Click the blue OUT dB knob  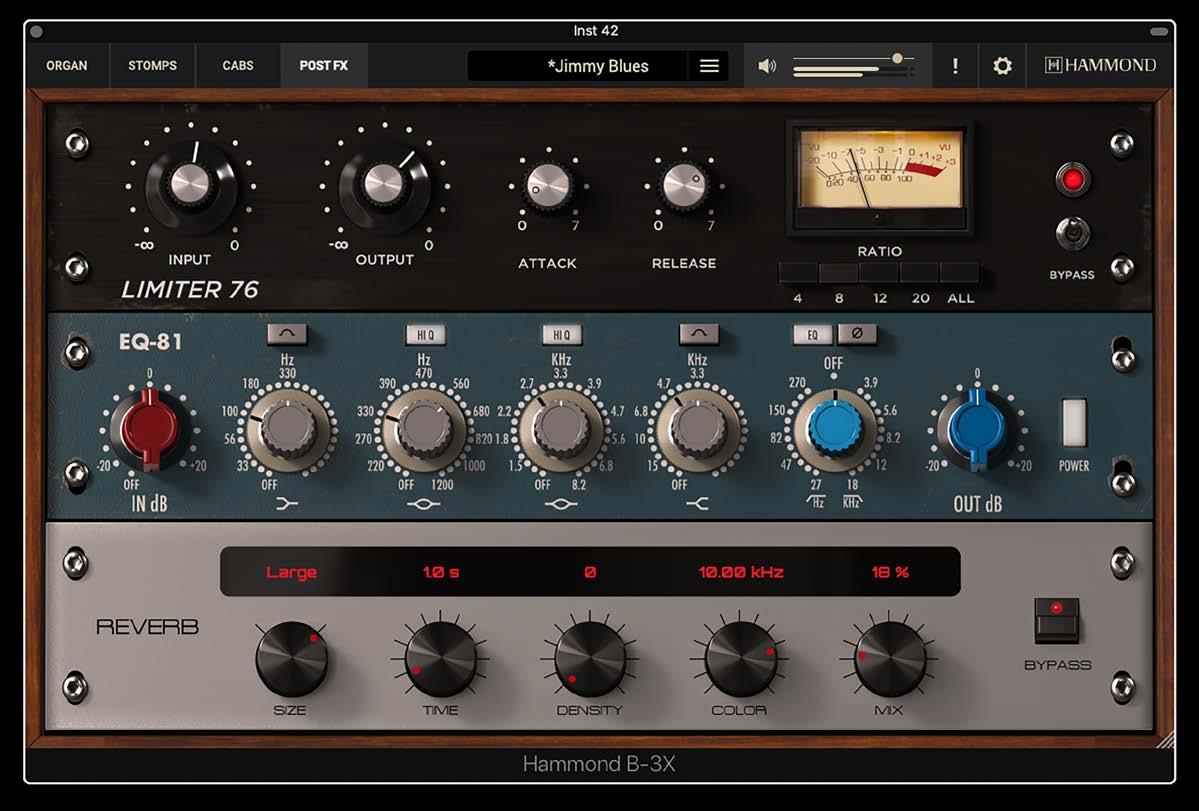976,429
